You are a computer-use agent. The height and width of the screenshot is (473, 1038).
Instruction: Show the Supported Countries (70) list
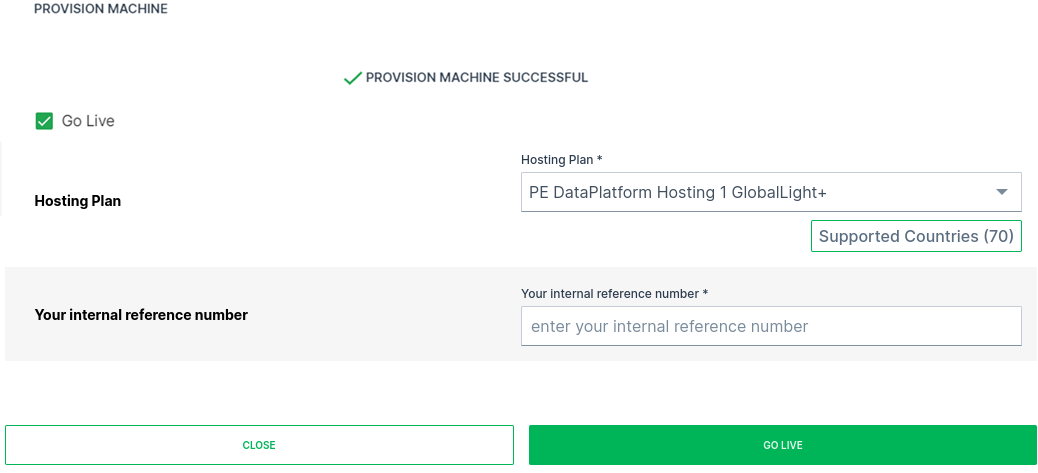point(916,236)
